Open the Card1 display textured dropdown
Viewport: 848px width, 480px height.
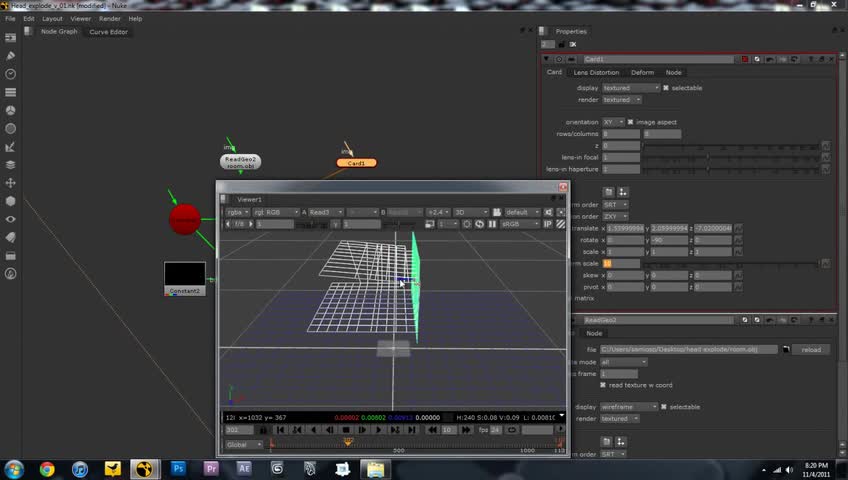pos(631,88)
